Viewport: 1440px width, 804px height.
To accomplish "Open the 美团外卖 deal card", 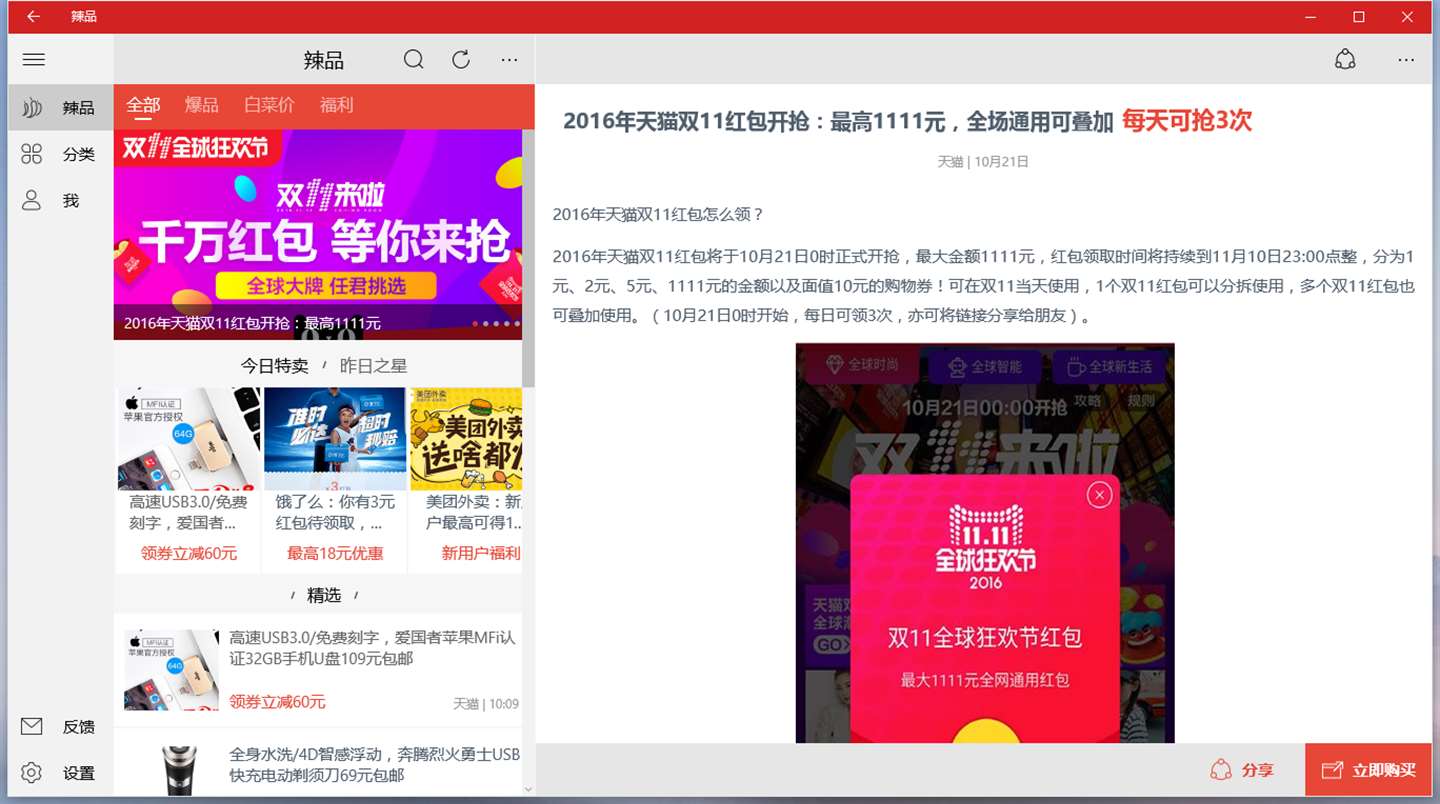I will 466,480.
